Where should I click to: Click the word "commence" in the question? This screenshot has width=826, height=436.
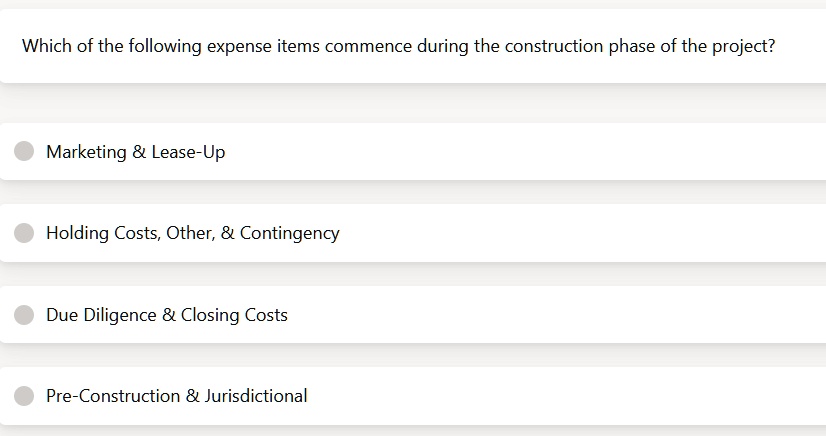[x=368, y=46]
